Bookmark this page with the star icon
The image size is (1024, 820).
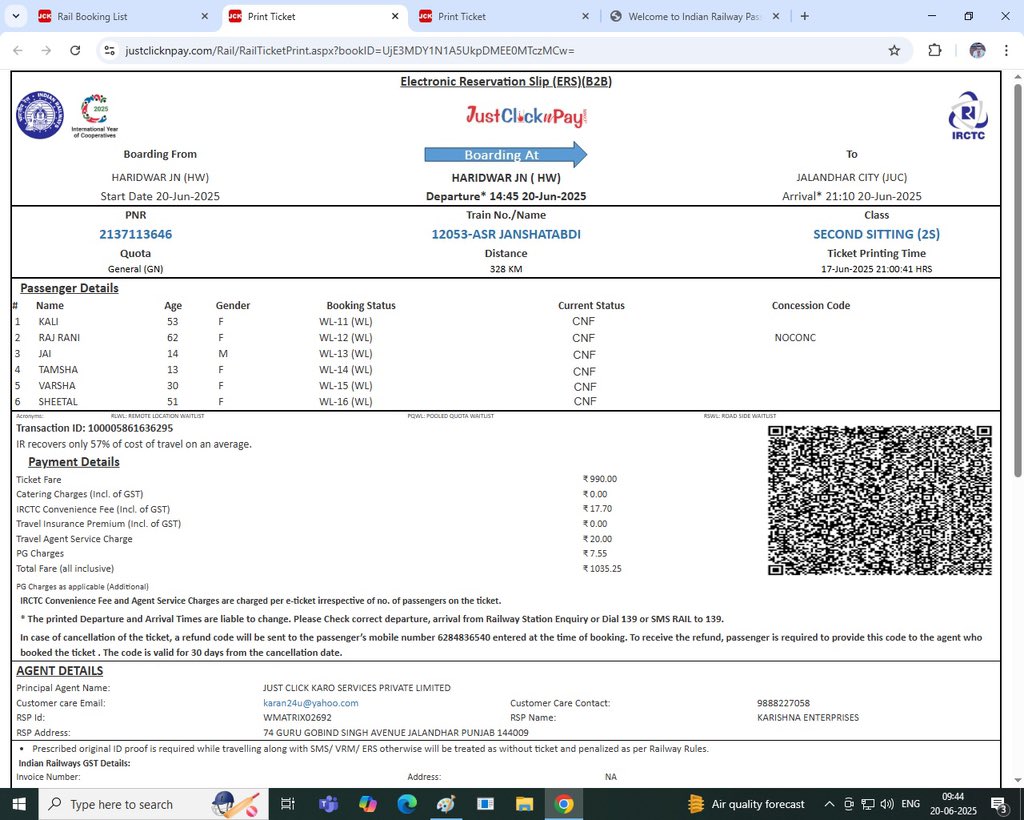coord(894,50)
